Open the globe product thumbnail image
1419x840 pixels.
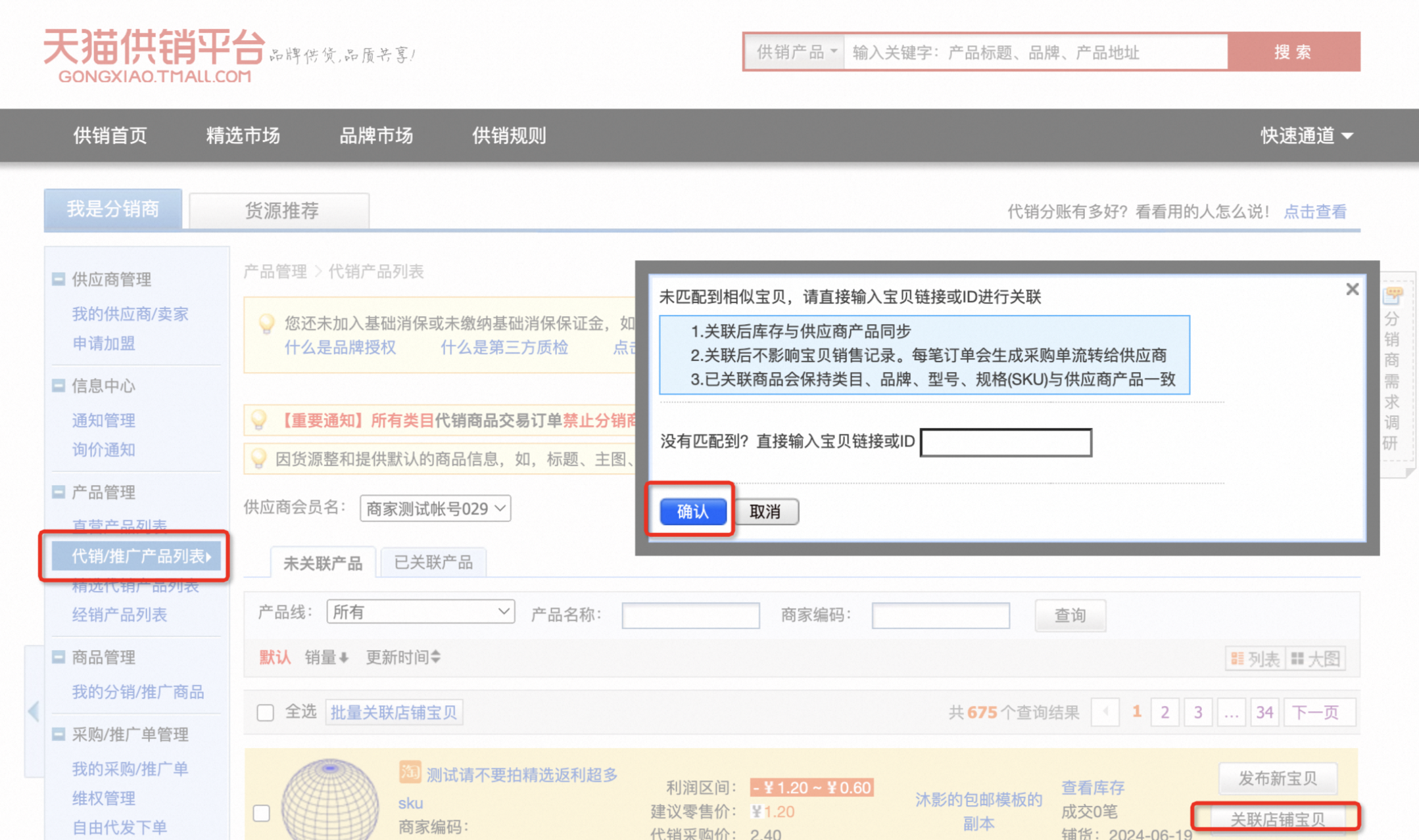click(330, 799)
